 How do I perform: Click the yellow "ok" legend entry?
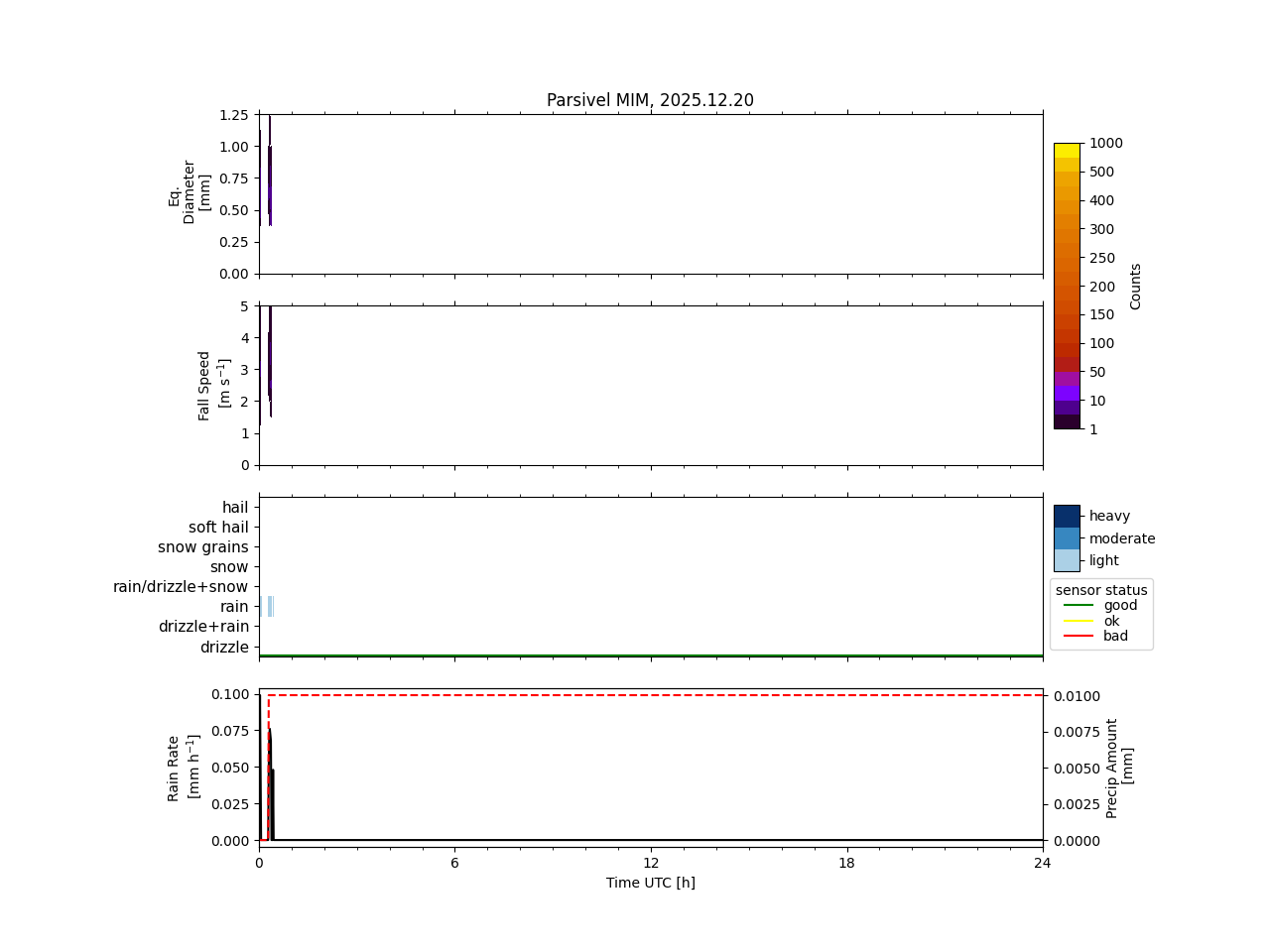point(1091,621)
